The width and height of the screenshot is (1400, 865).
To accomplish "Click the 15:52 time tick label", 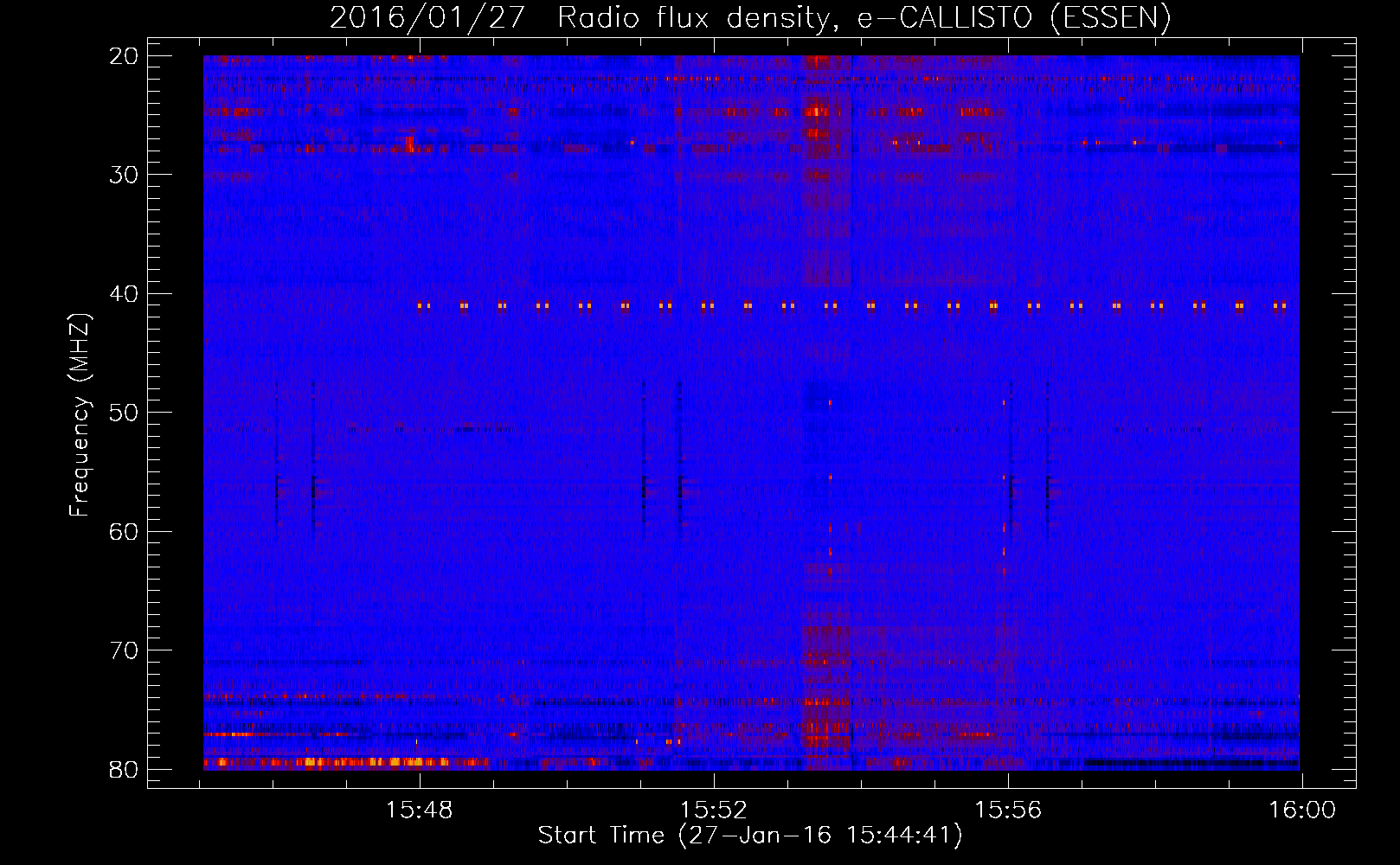I will point(714,811).
